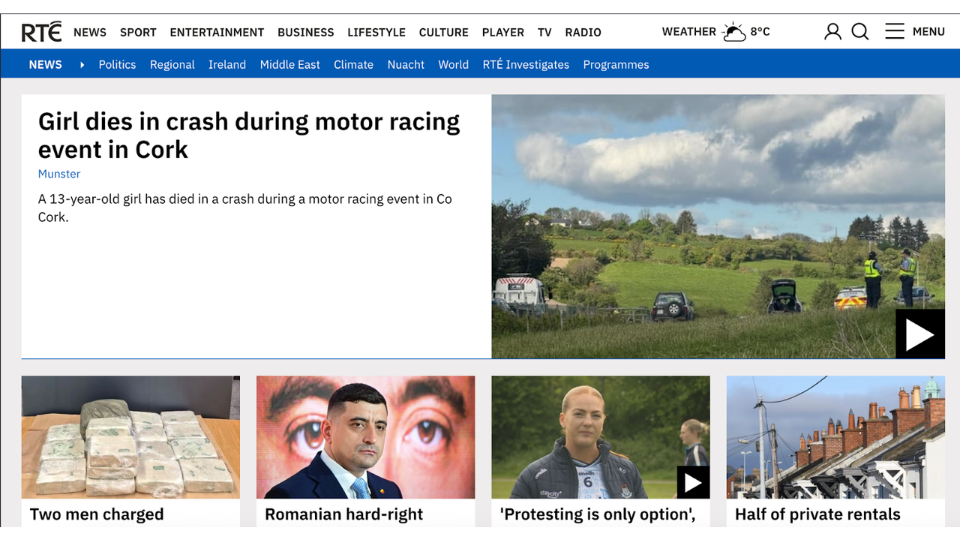960x540 pixels.
Task: Open the CULTURE menu item
Action: click(x=443, y=32)
